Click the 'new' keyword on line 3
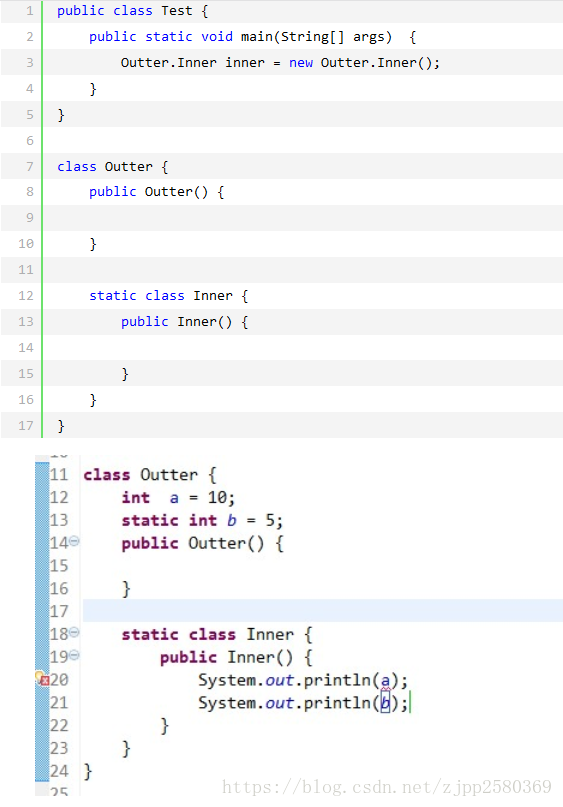This screenshot has width=563, height=807. point(301,63)
